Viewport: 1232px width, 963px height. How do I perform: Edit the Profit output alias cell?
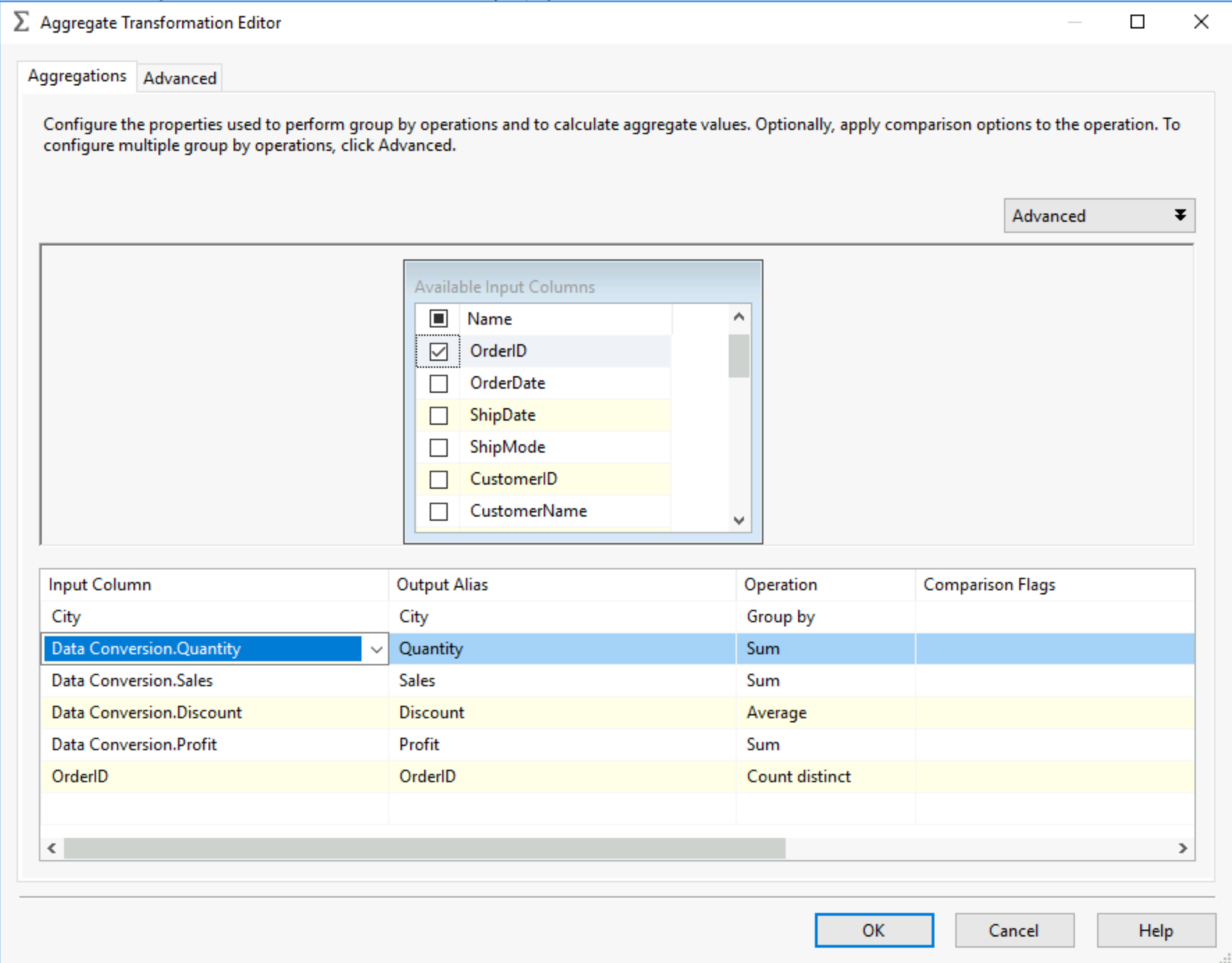[562, 745]
